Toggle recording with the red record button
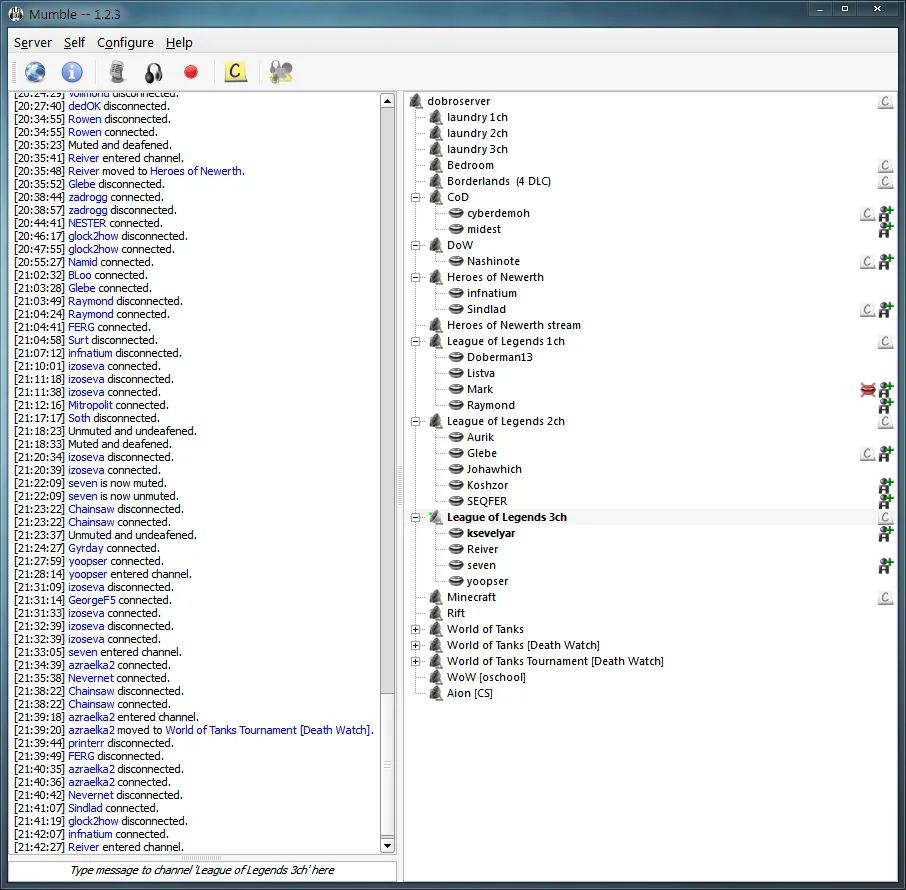This screenshot has width=906, height=890. coord(191,72)
